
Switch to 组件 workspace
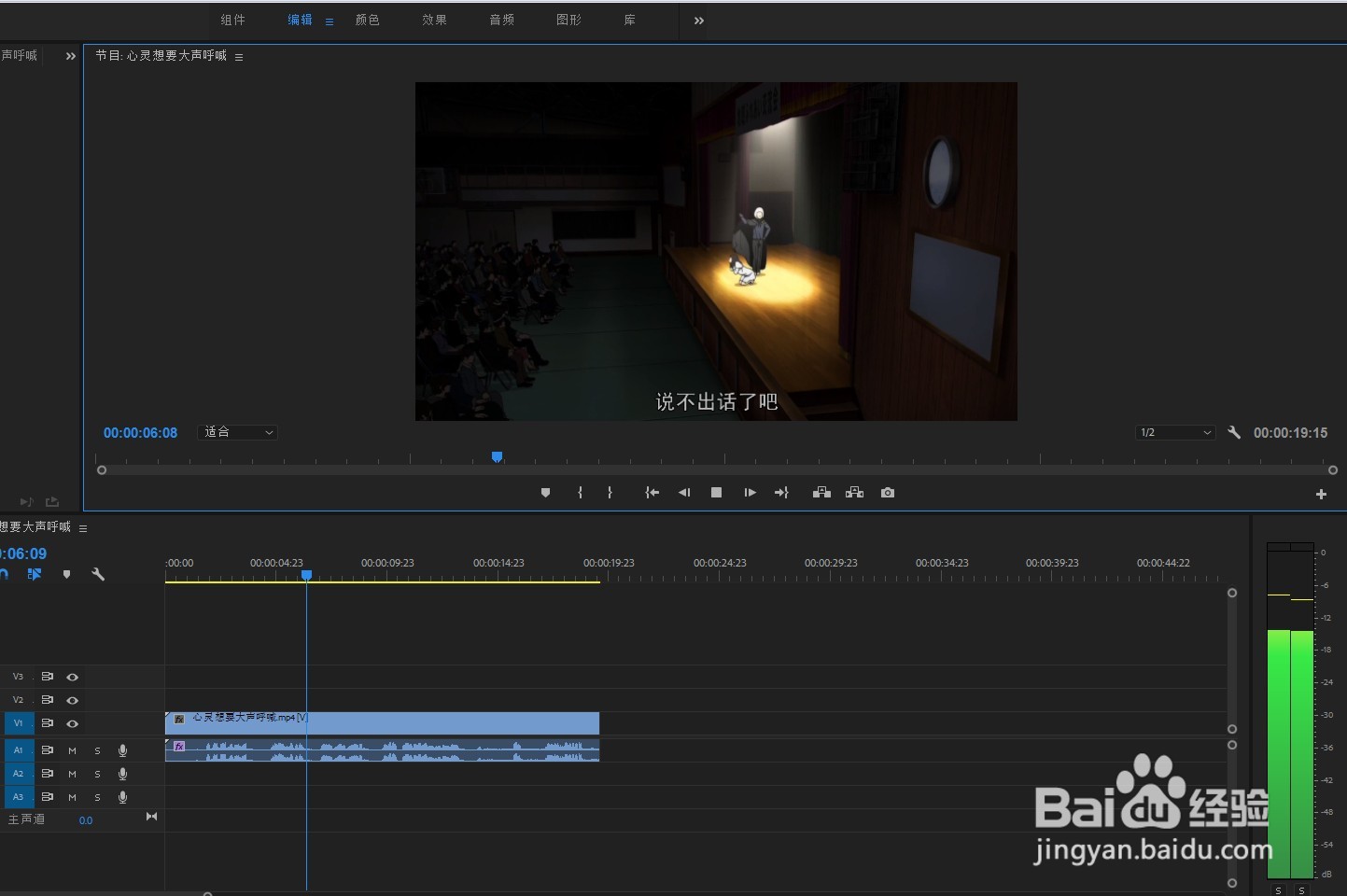pos(233,20)
